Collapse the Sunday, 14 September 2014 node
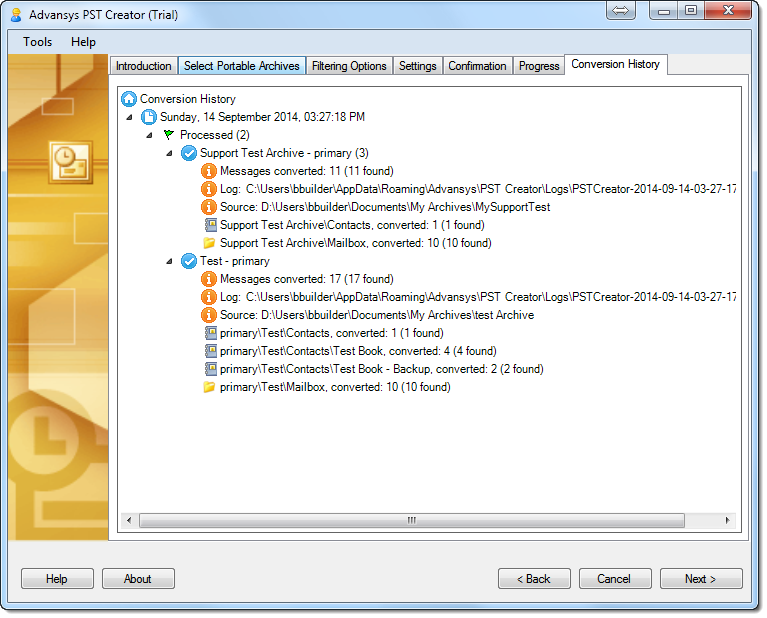 tap(130, 117)
